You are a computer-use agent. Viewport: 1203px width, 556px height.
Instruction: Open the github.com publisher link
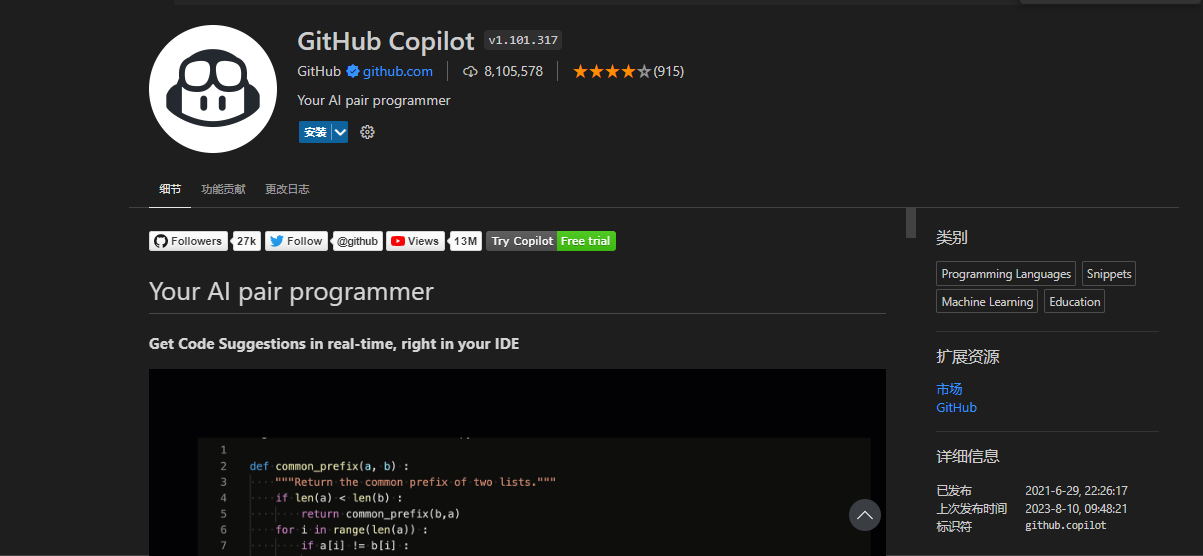point(397,71)
